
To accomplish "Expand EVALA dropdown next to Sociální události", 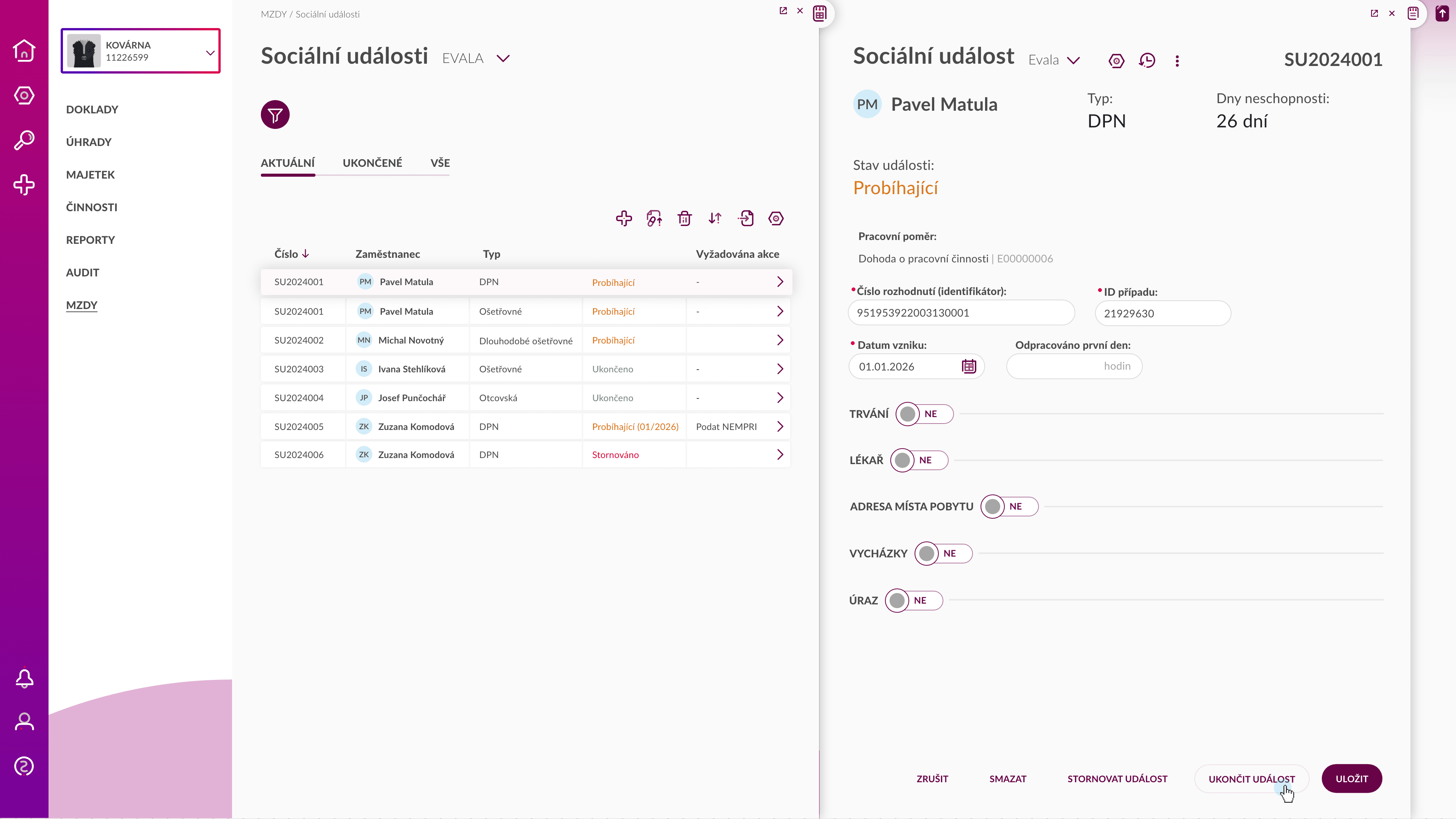I will pos(502,58).
